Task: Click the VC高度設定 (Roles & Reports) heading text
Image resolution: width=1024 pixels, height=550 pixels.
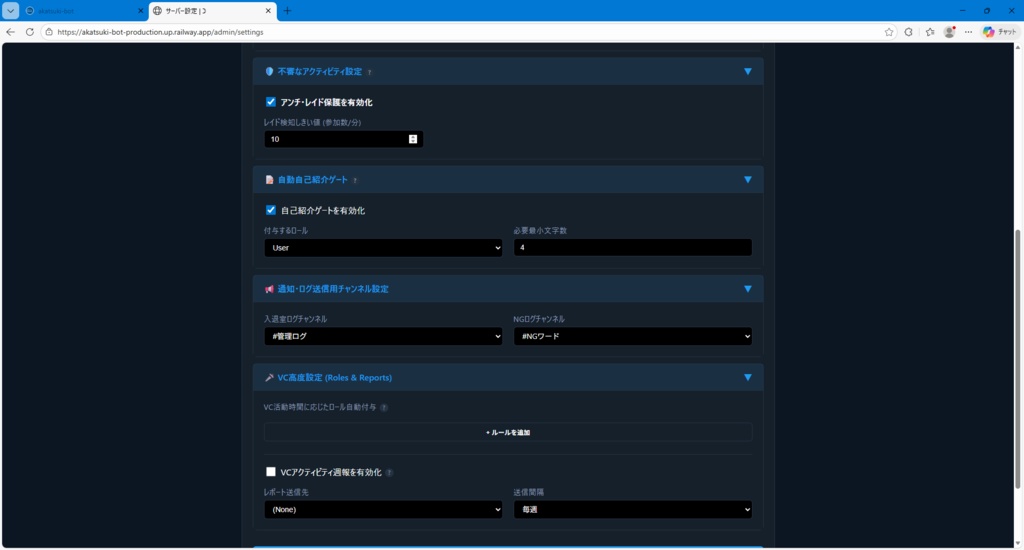Action: 335,378
